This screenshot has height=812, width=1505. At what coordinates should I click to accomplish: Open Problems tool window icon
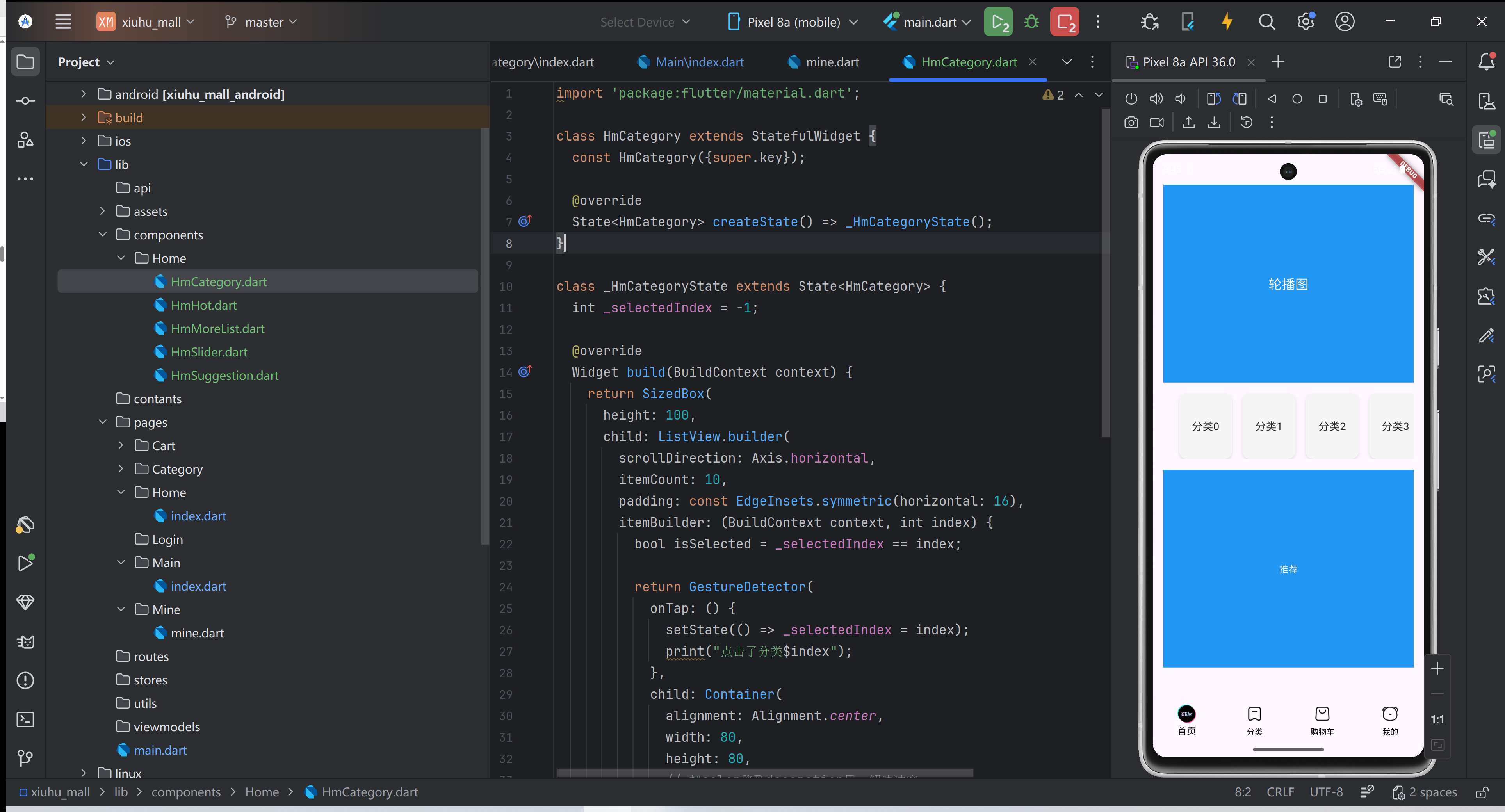tap(25, 680)
